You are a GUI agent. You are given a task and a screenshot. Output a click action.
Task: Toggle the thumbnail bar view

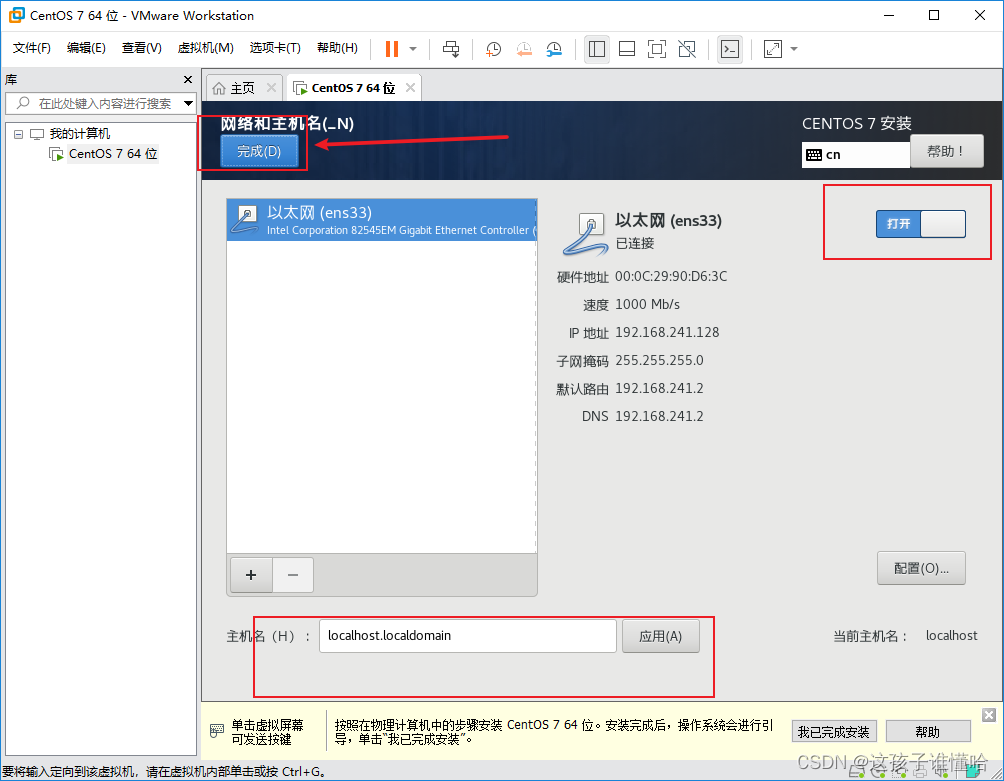[627, 49]
